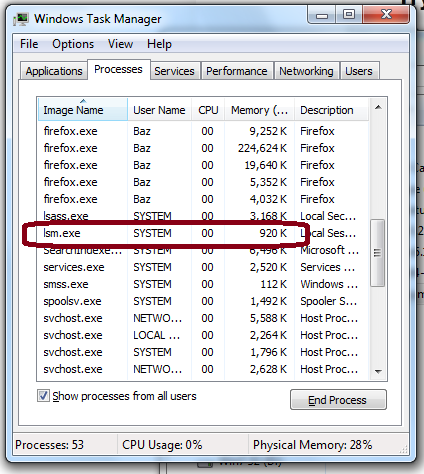This screenshot has height=474, width=424.
Task: Close the Windows Task Manager window
Action: [x=386, y=15]
